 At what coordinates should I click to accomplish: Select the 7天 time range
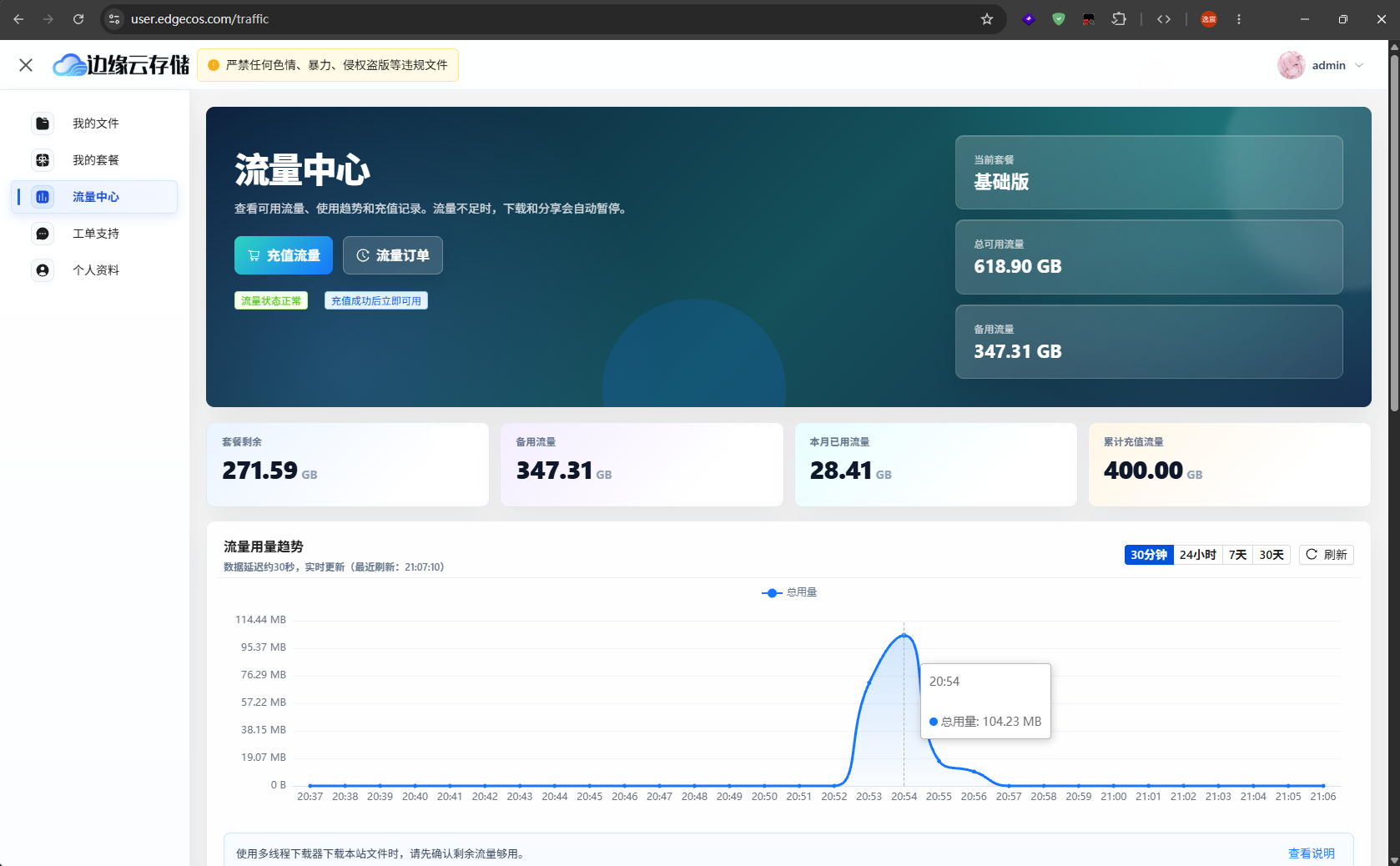(1237, 555)
